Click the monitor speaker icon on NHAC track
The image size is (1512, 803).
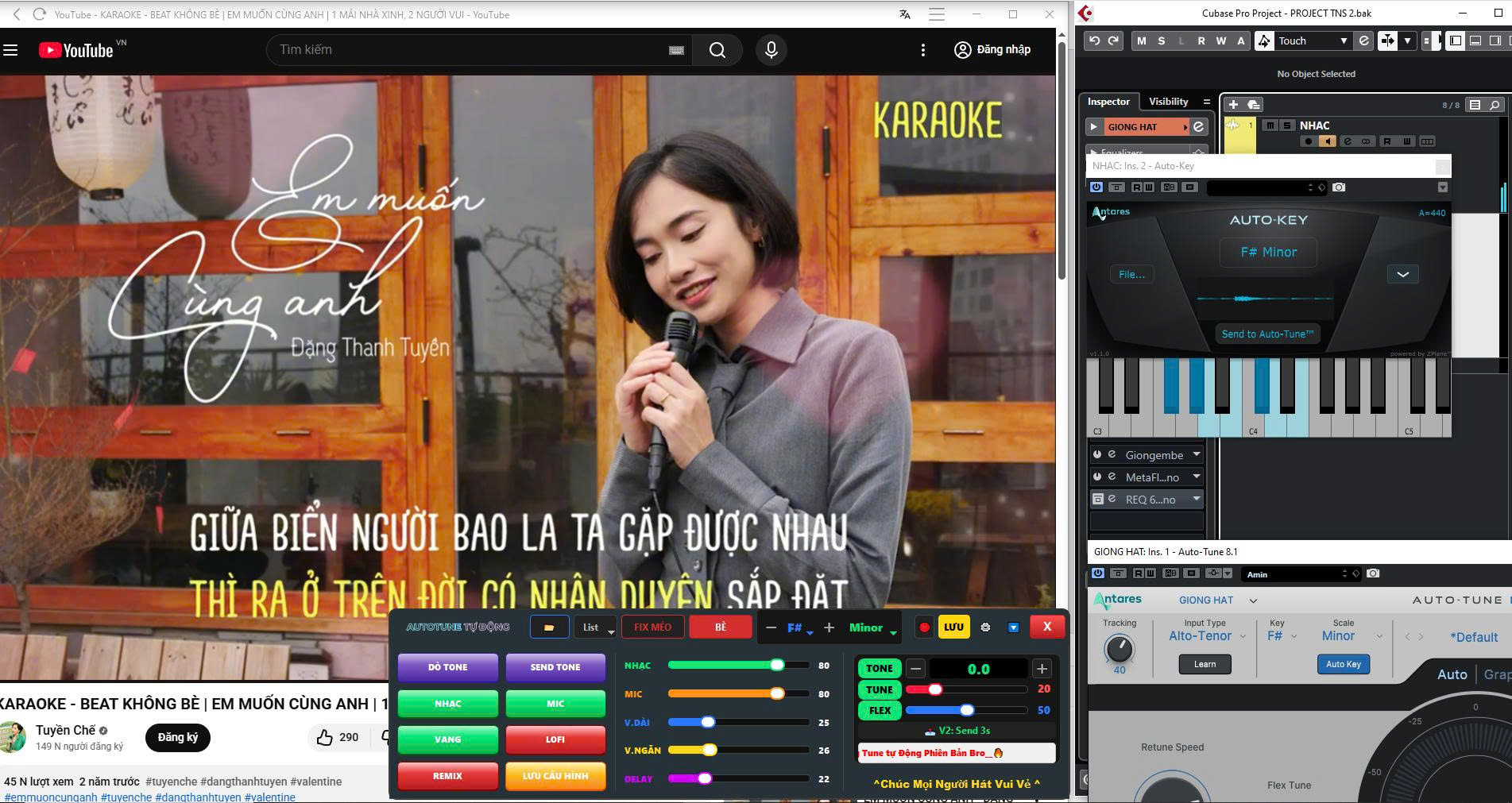coord(1327,141)
